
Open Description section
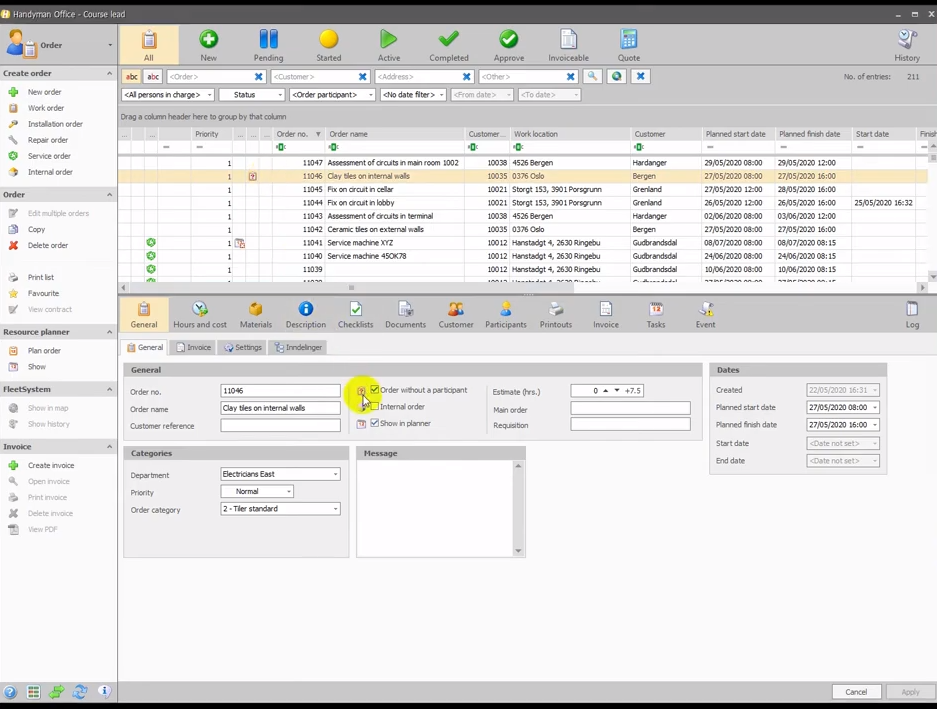(306, 314)
